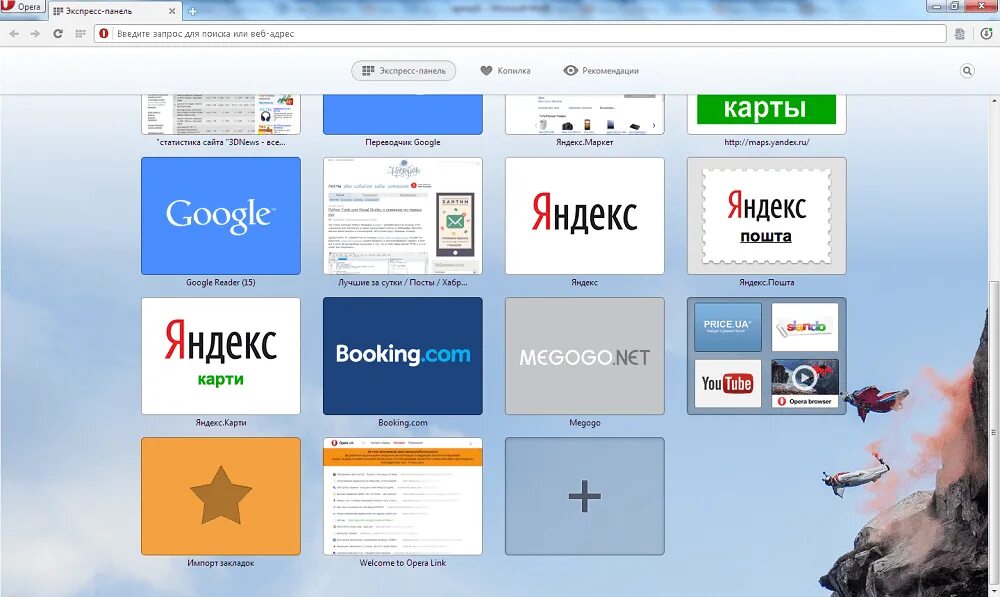This screenshot has height=597, width=1000.
Task: Open the Booking.com speed dial tile
Action: tap(402, 356)
